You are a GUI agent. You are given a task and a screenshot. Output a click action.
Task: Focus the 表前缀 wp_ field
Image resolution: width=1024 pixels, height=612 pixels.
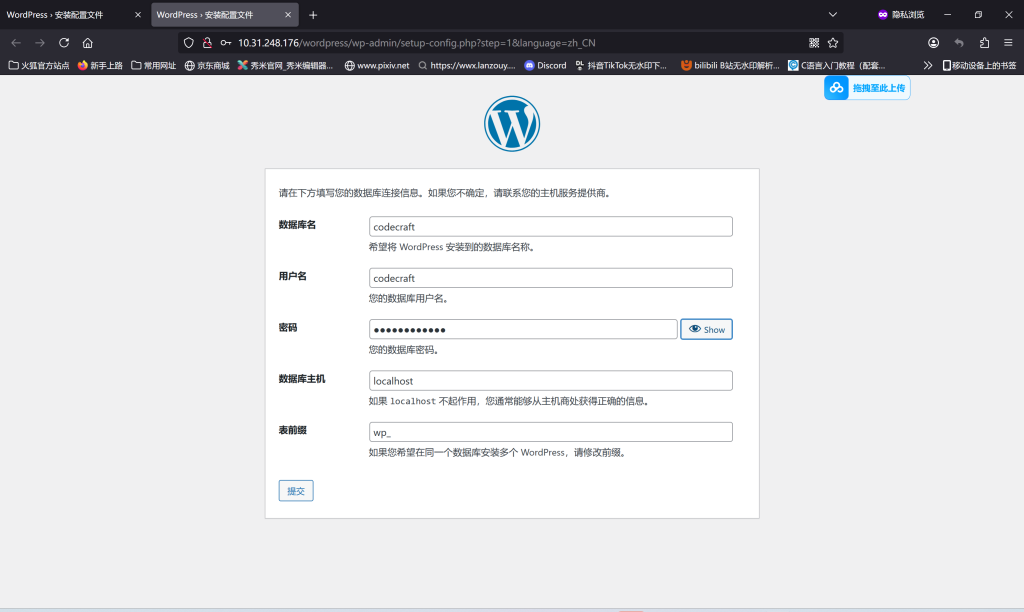551,432
